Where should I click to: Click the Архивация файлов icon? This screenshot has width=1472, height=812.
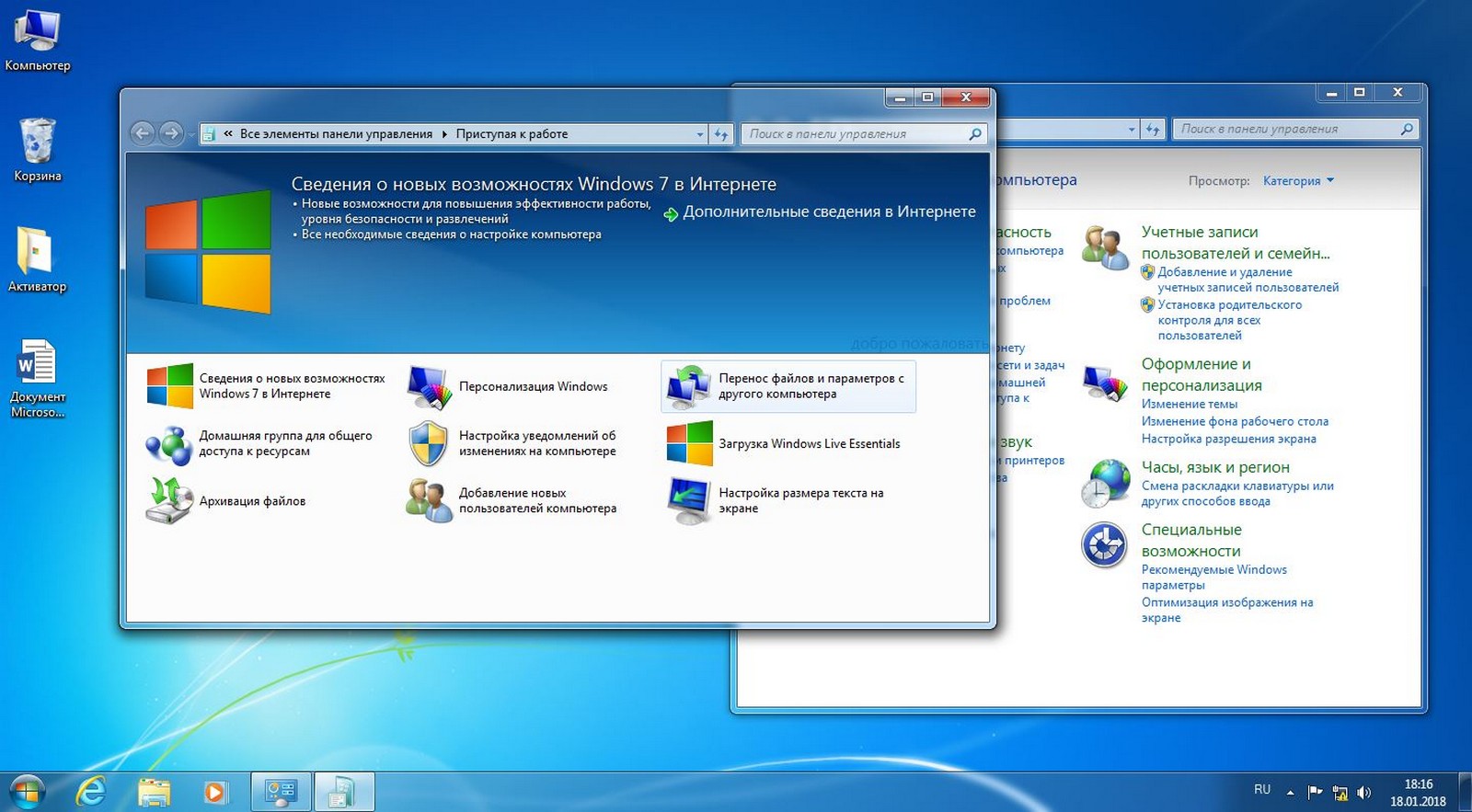168,501
